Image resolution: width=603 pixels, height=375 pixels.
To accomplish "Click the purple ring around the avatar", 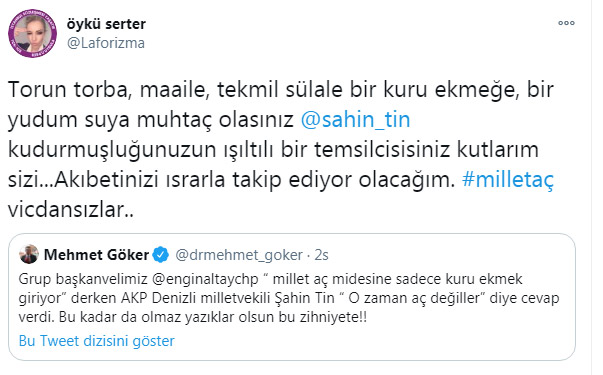I will 10,33.
